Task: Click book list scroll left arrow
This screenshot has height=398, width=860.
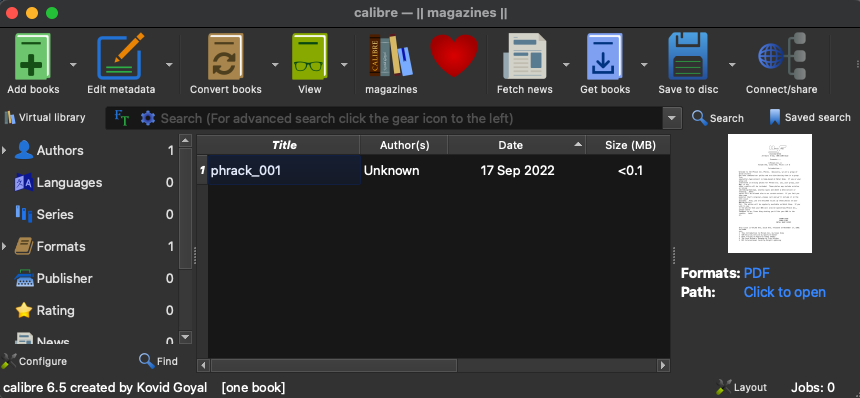Action: (203, 365)
